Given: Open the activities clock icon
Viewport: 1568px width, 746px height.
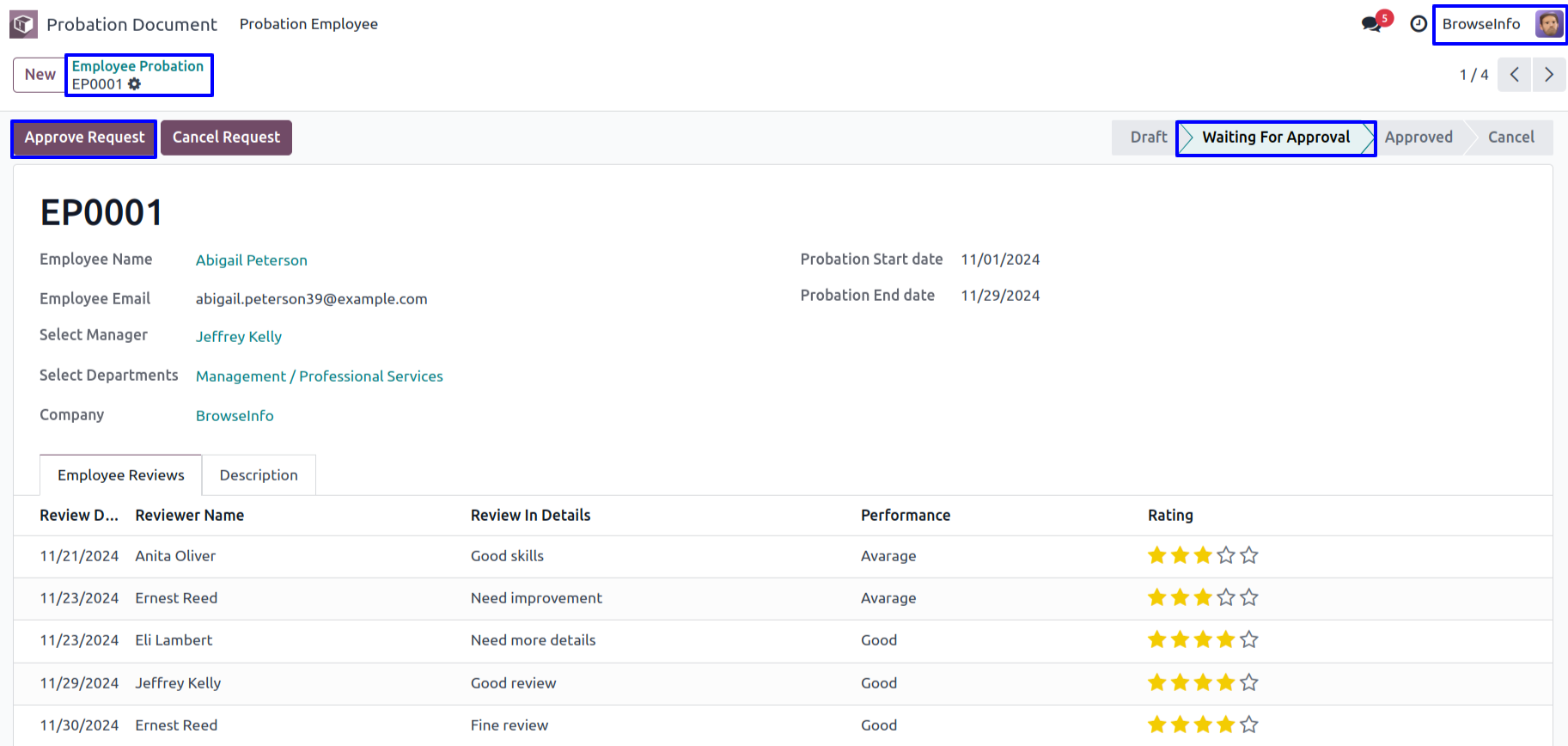Looking at the screenshot, I should 1419,24.
